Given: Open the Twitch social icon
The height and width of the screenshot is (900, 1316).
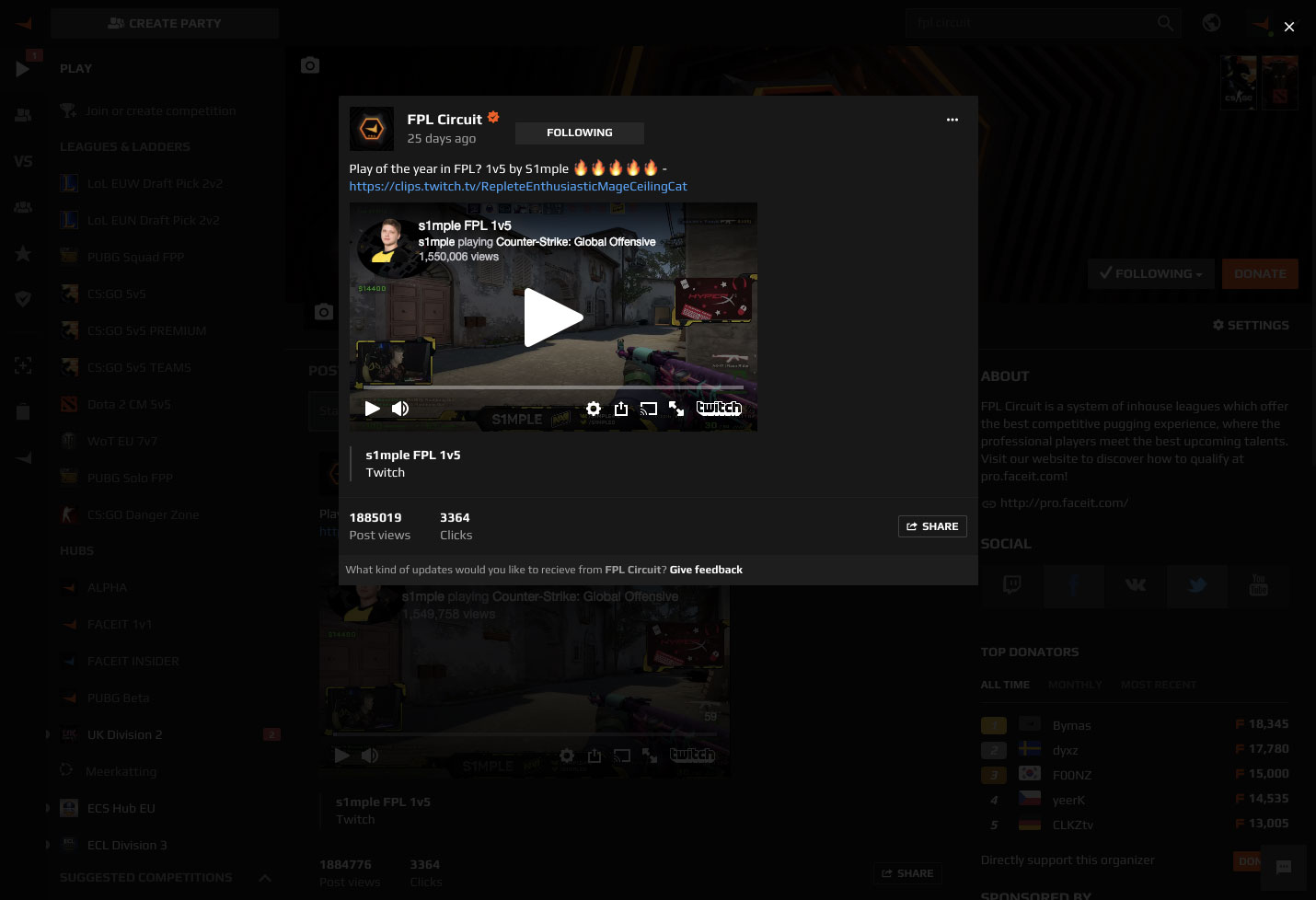Looking at the screenshot, I should click(1011, 585).
